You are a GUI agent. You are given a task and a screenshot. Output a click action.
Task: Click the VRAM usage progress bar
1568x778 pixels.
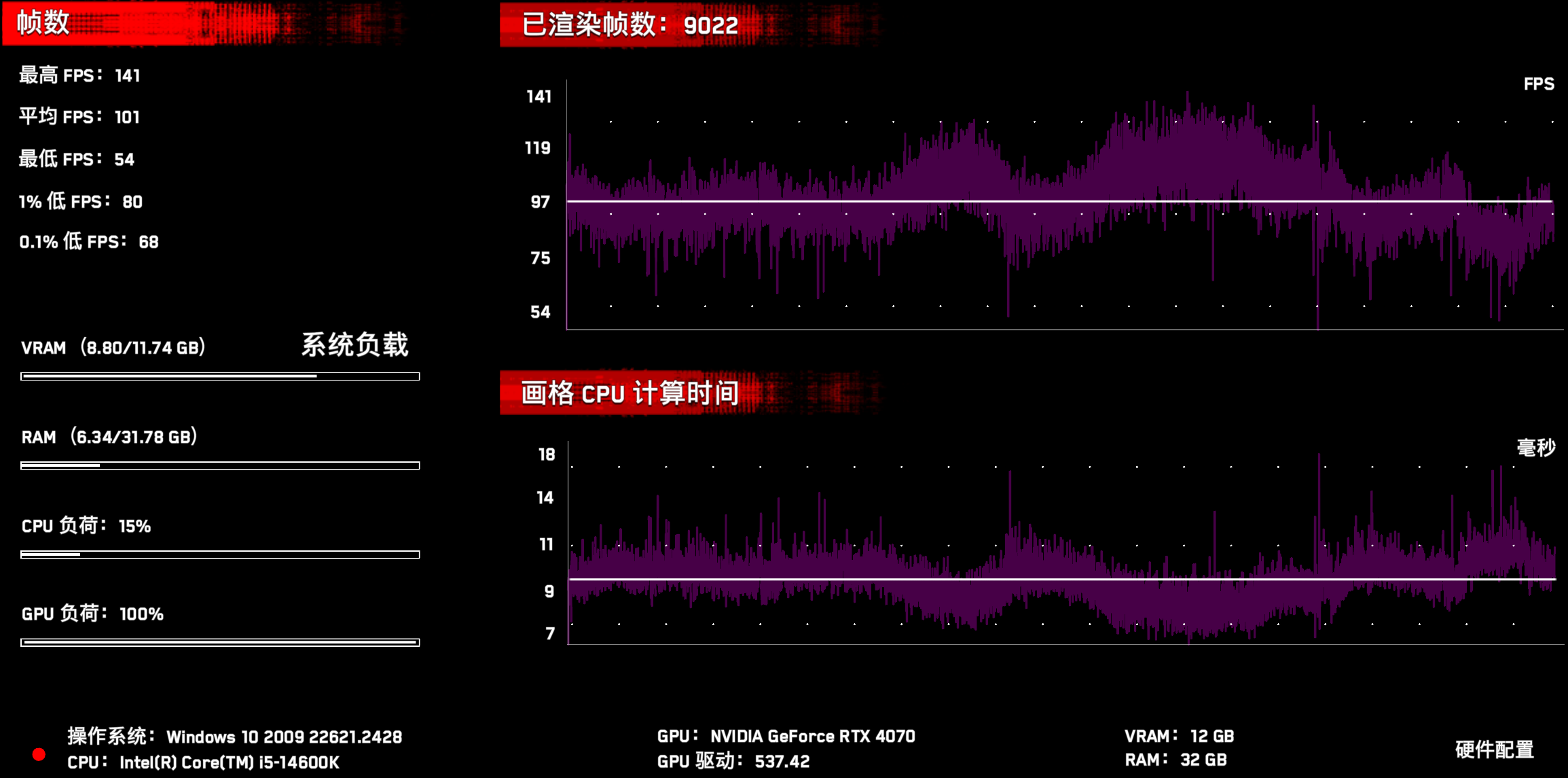pyautogui.click(x=220, y=376)
